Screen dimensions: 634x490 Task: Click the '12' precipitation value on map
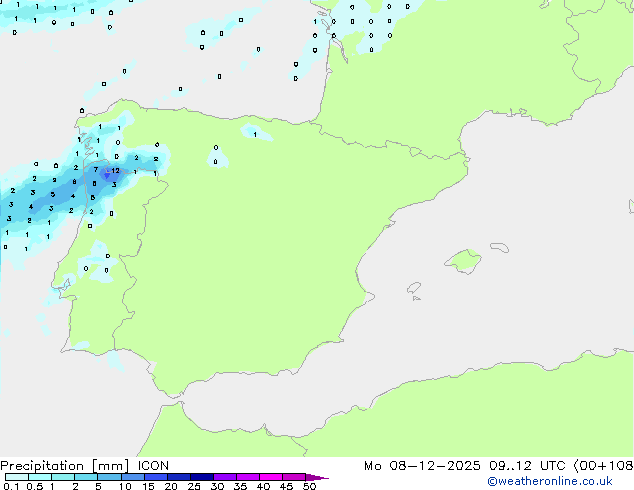point(116,171)
